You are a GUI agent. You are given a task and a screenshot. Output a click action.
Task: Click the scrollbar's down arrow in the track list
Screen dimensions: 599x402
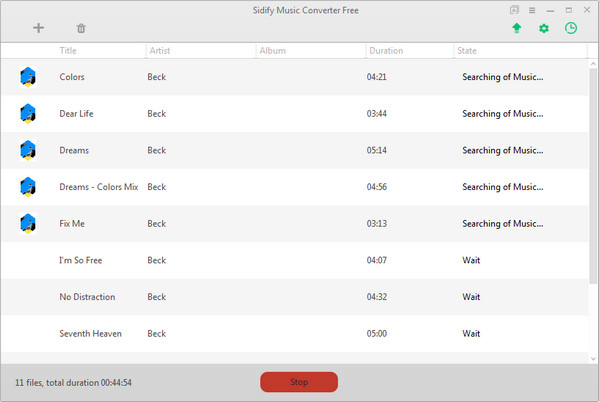tap(593, 358)
